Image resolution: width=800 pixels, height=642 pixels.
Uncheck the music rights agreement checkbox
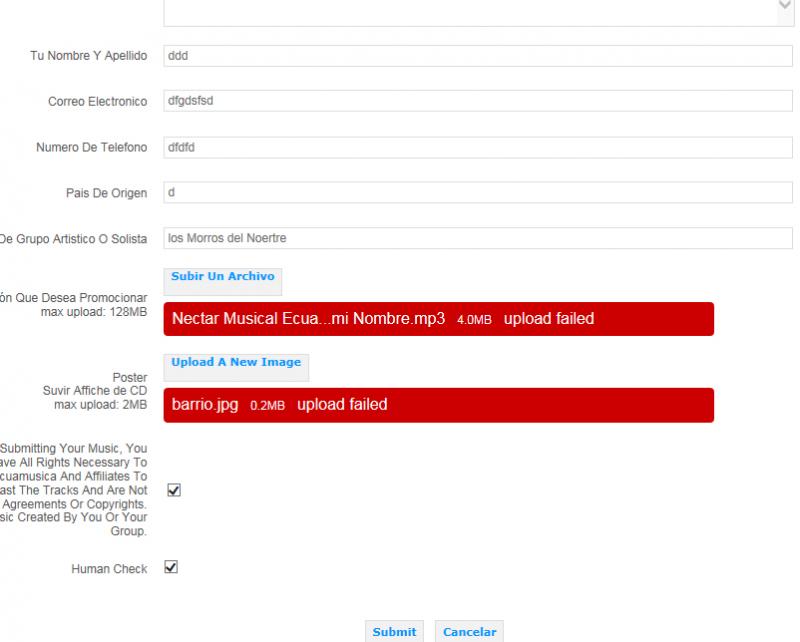coord(174,490)
